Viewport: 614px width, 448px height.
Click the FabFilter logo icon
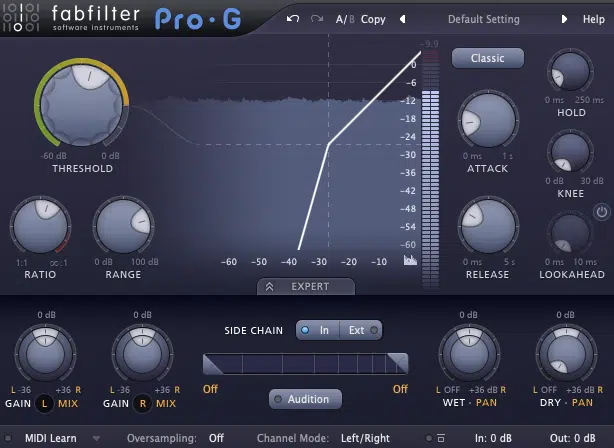(x=21, y=18)
